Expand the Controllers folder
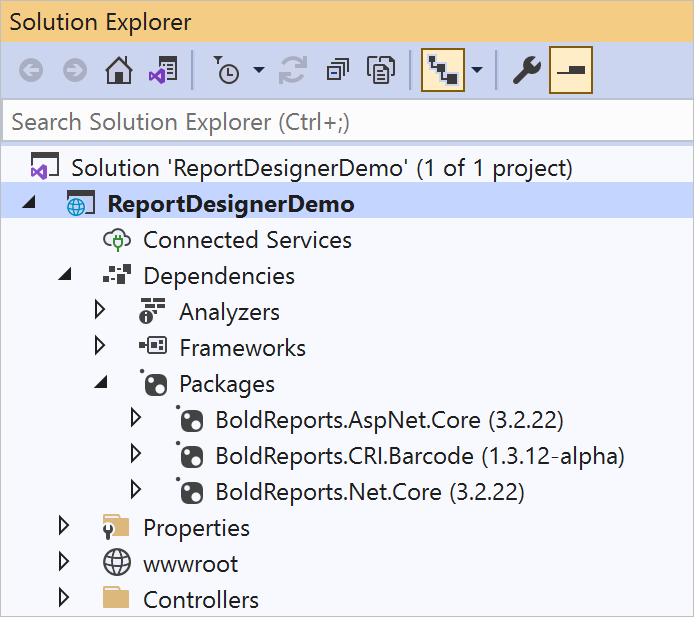The width and height of the screenshot is (694, 617). [x=64, y=598]
